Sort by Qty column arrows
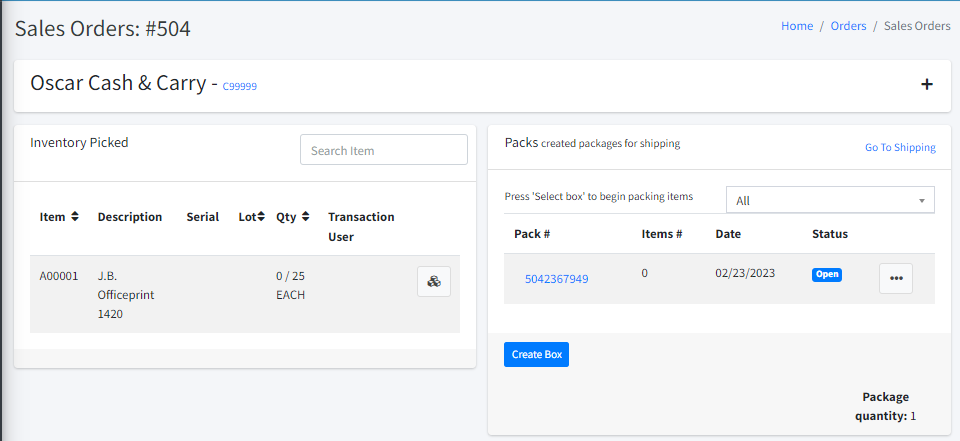Screen dimensions: 960x441 click(x=306, y=217)
